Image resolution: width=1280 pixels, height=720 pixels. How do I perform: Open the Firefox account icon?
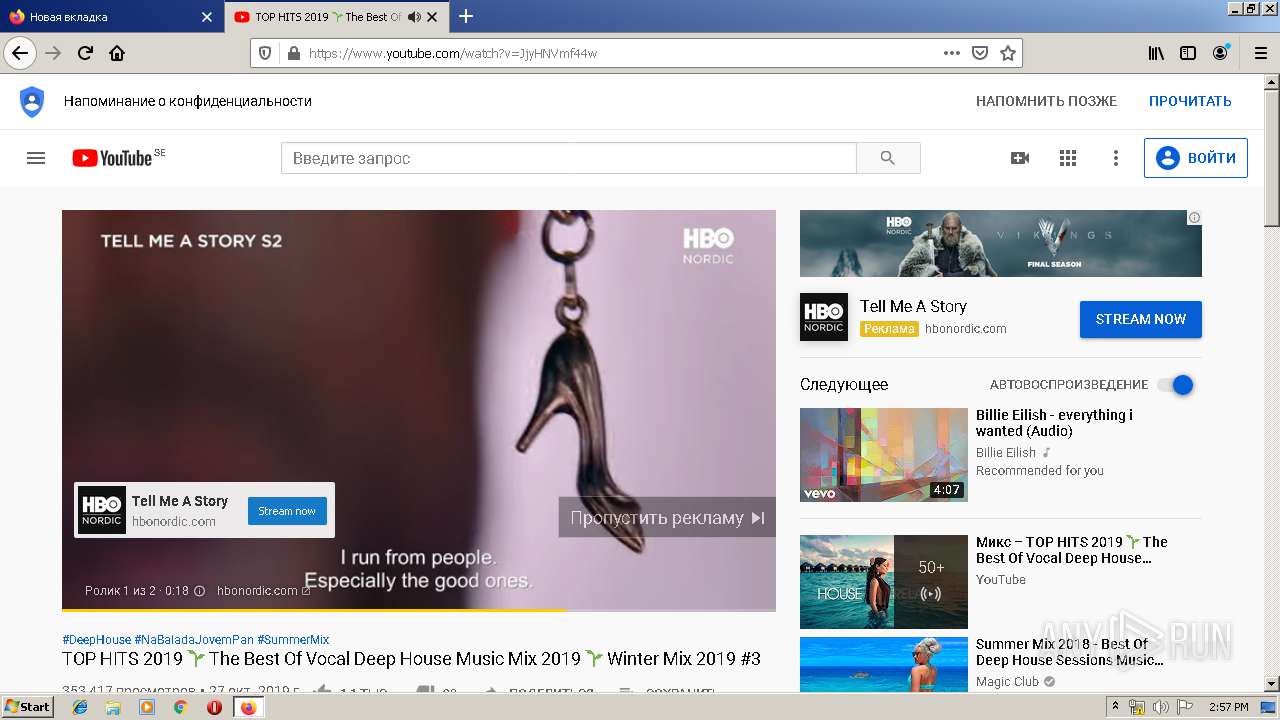[1220, 53]
